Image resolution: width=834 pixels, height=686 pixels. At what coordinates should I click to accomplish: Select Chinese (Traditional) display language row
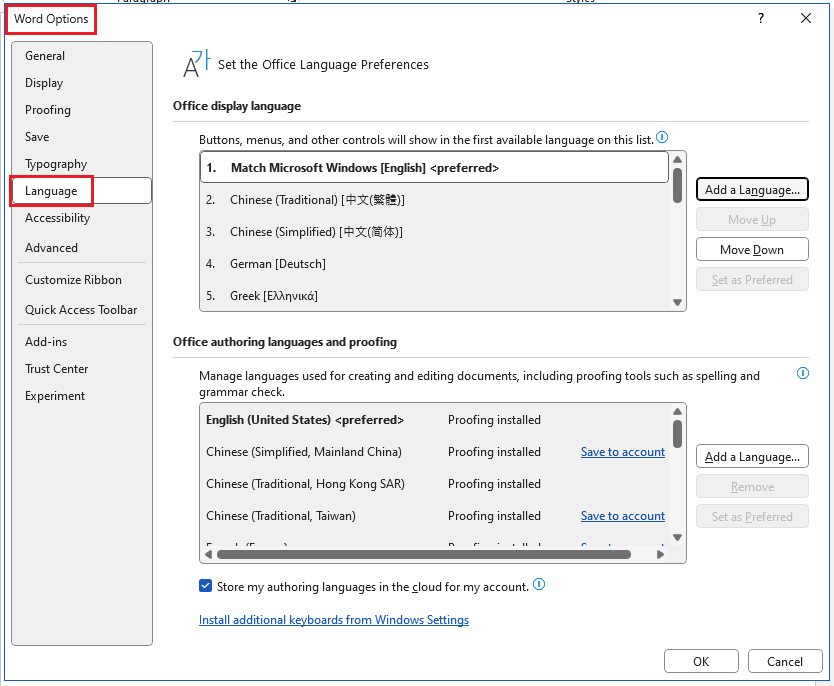pos(435,200)
